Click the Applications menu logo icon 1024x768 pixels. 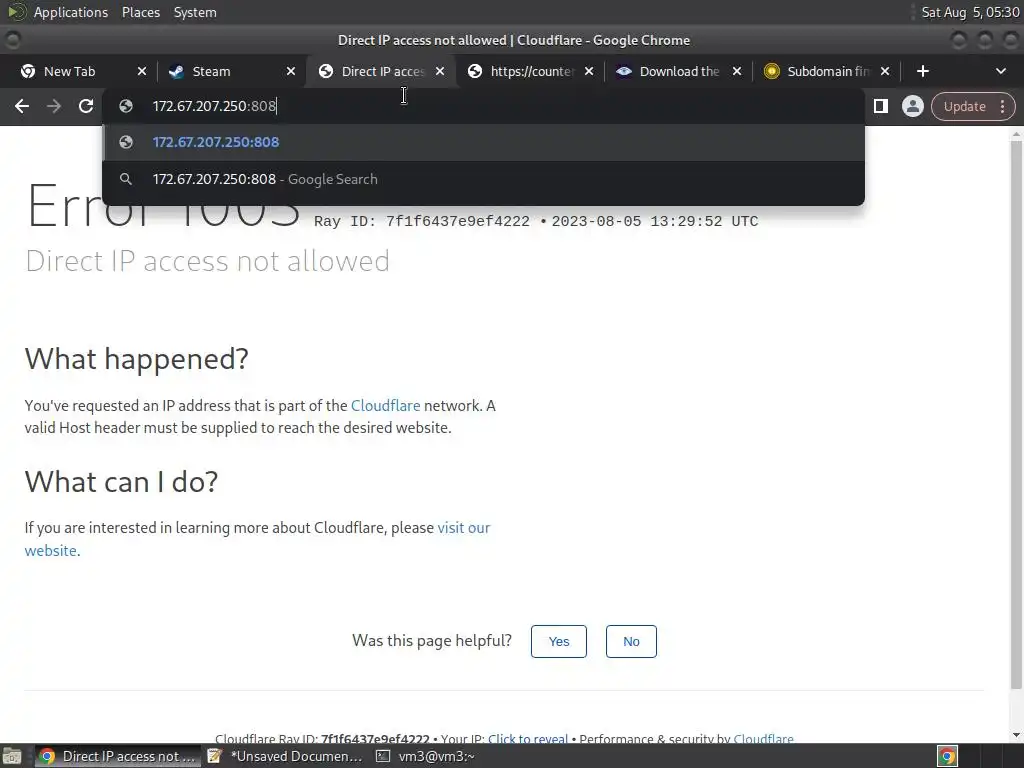point(16,12)
